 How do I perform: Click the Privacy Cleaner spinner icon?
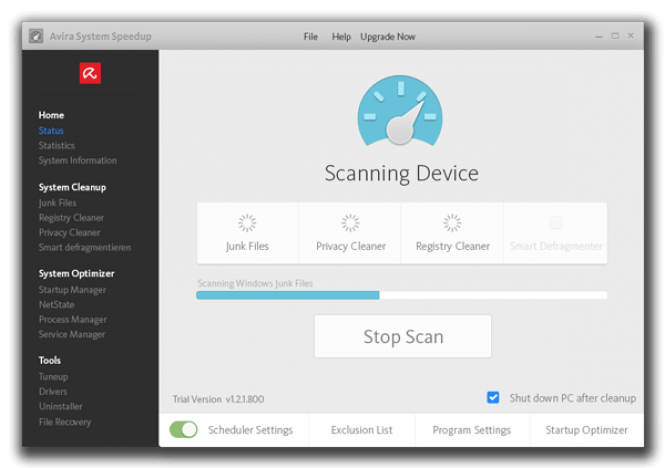[350, 223]
